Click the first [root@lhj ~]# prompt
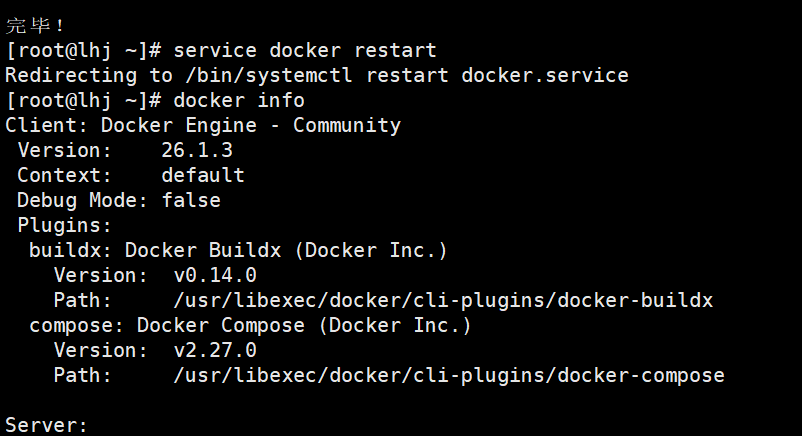The width and height of the screenshot is (802, 436). point(83,51)
